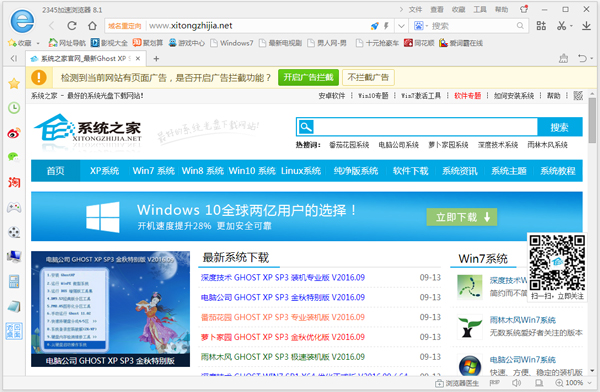Open 雨林木风 GHOST XP SP3 极速装机版 V2016.09 link
The height and width of the screenshot is (392, 600).
click(x=283, y=357)
